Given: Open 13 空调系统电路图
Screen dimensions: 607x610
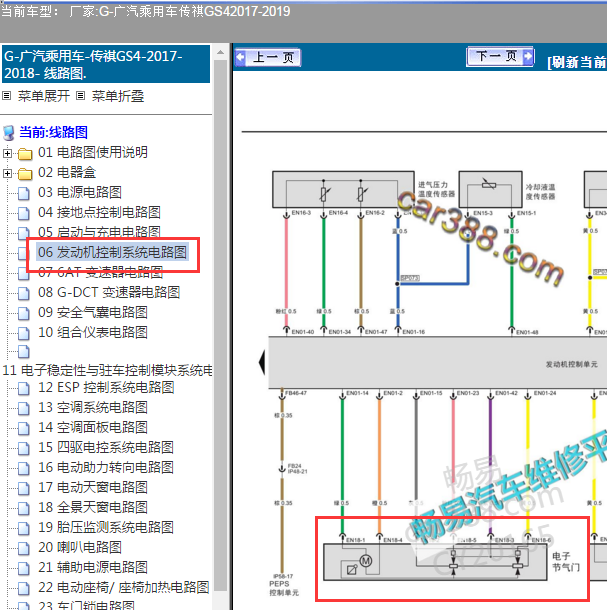Looking at the screenshot, I should coord(93,408).
